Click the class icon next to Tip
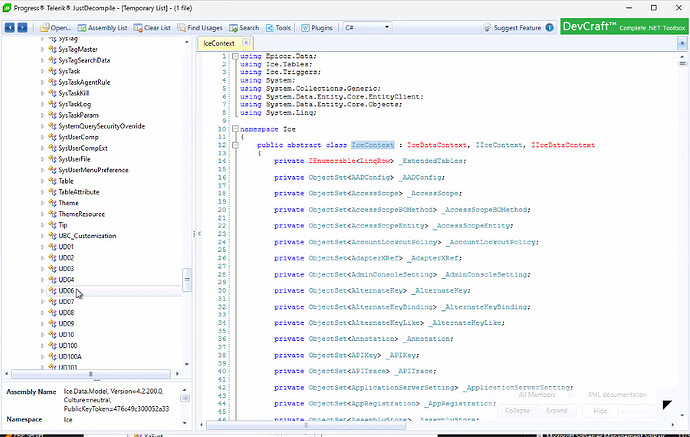Viewport: 690px width, 437px height. [x=52, y=225]
